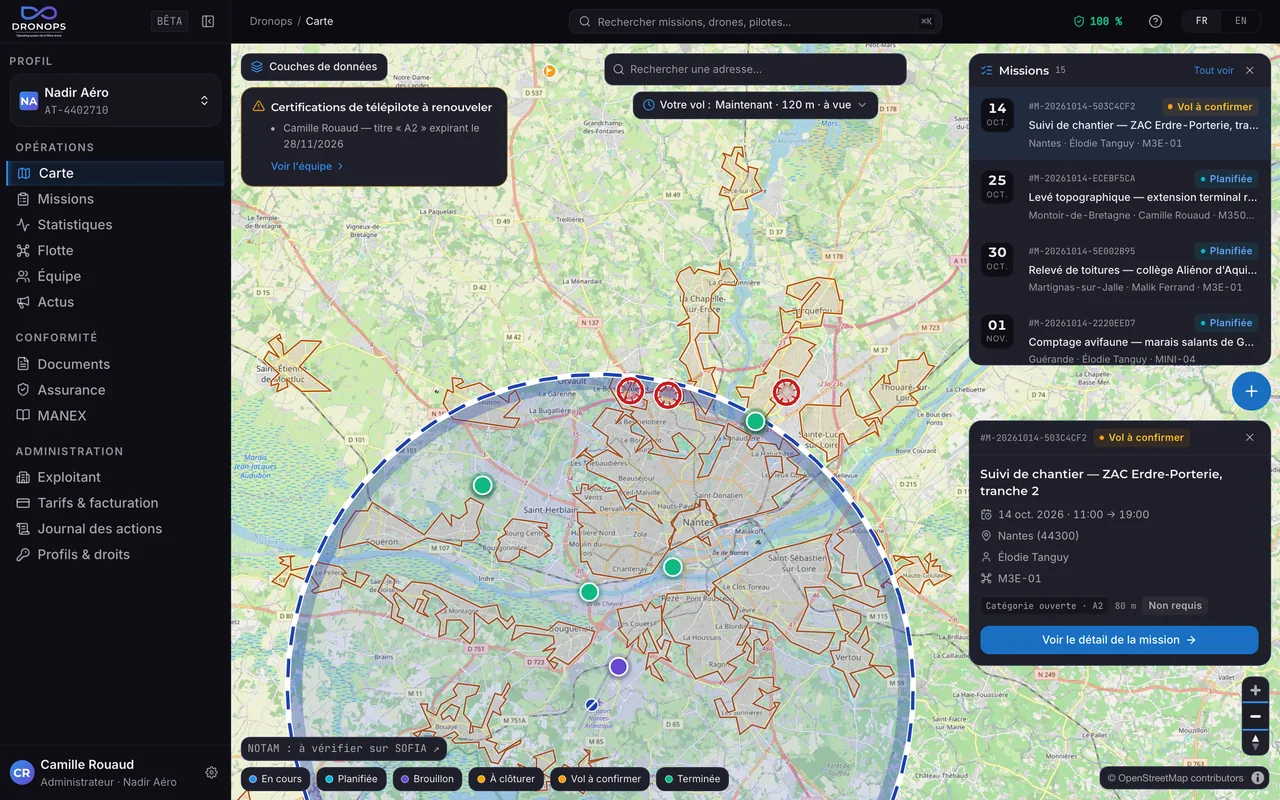Toggle the Terminée legend filter
Screen dimensions: 1280x800
[x=692, y=779]
